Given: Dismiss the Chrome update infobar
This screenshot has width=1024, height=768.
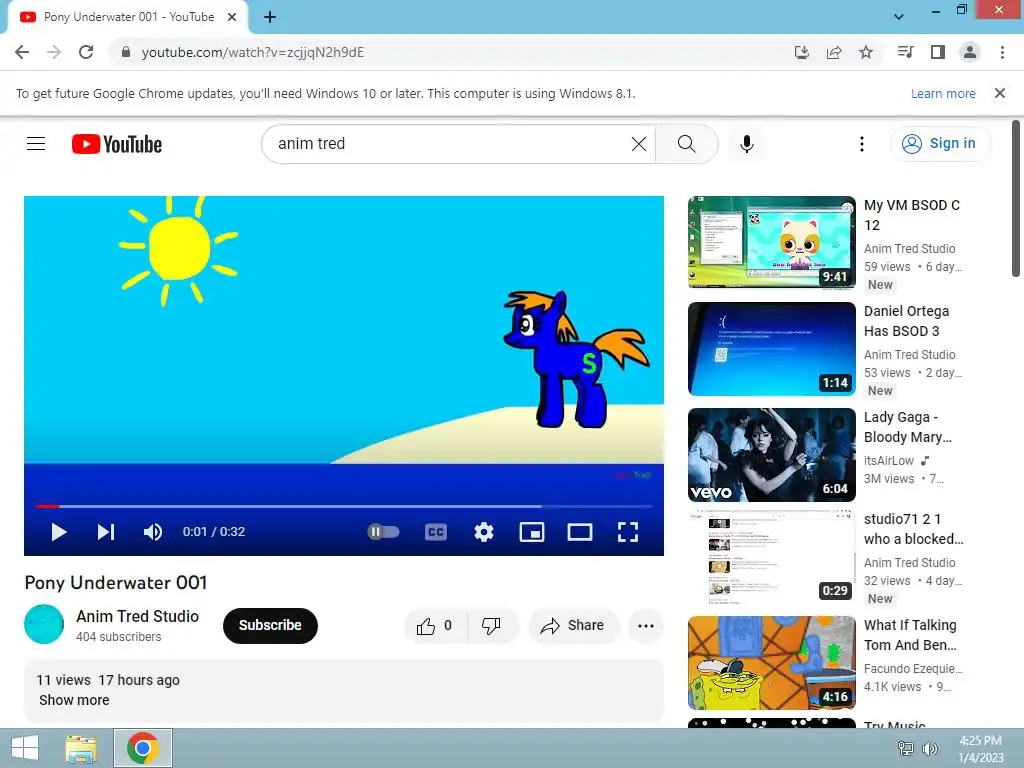Looking at the screenshot, I should 1000,93.
